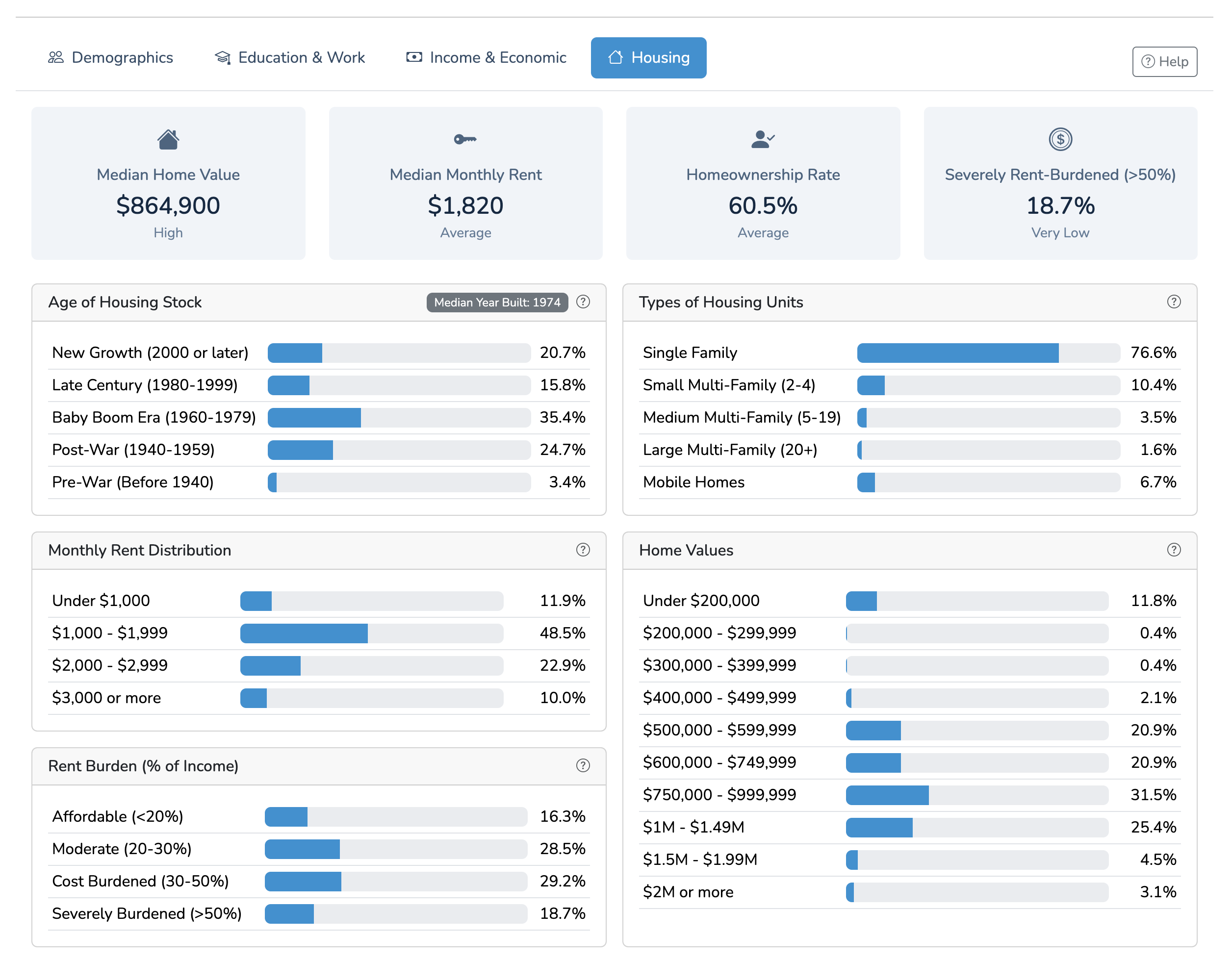
Task: Click the Median Year Built: 1974 badge
Action: [x=497, y=303]
